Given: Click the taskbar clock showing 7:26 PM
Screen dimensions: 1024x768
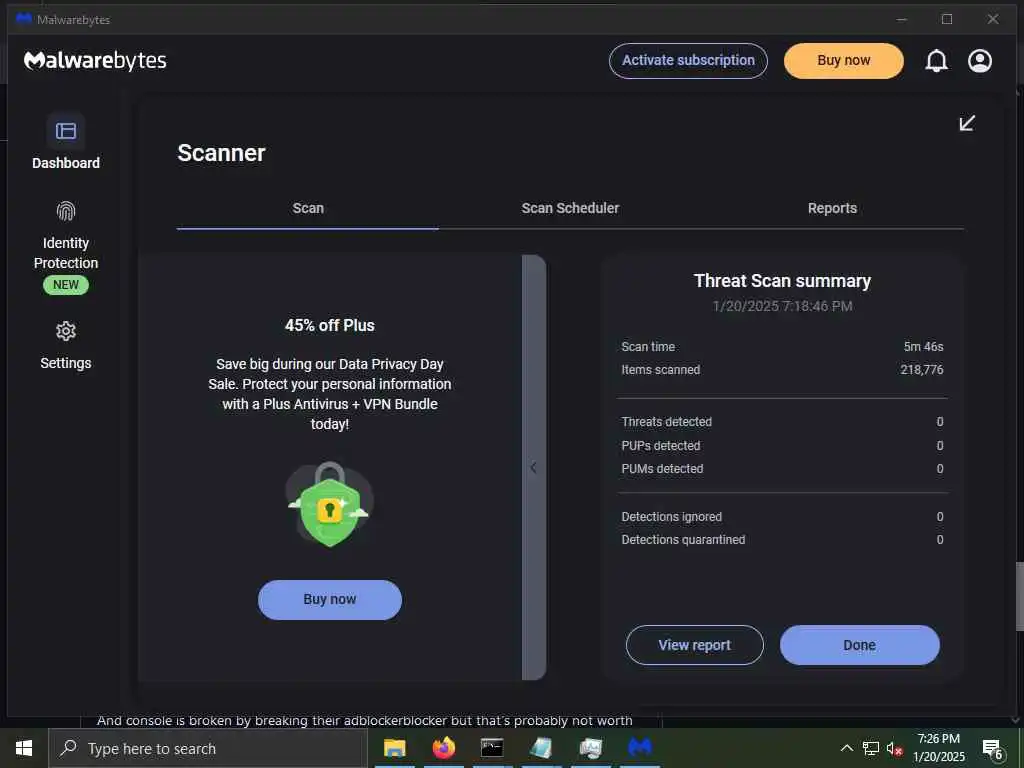Looking at the screenshot, I should pyautogui.click(x=938, y=748).
